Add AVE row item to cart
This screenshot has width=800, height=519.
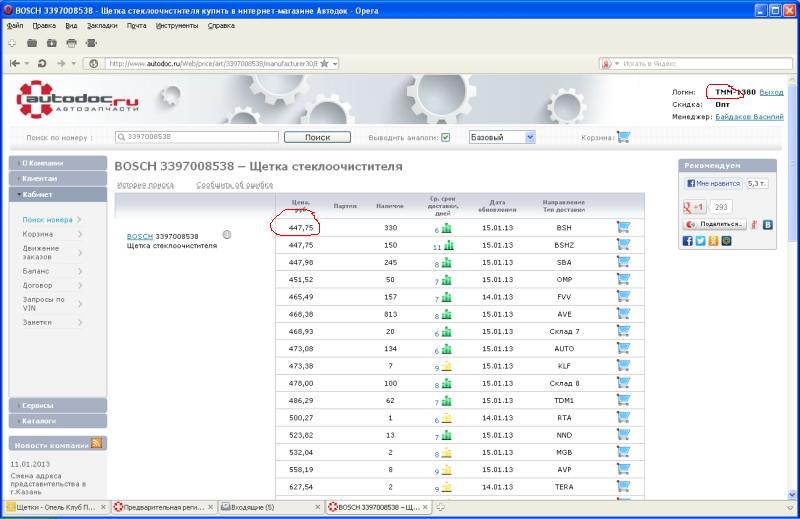pyautogui.click(x=623, y=314)
